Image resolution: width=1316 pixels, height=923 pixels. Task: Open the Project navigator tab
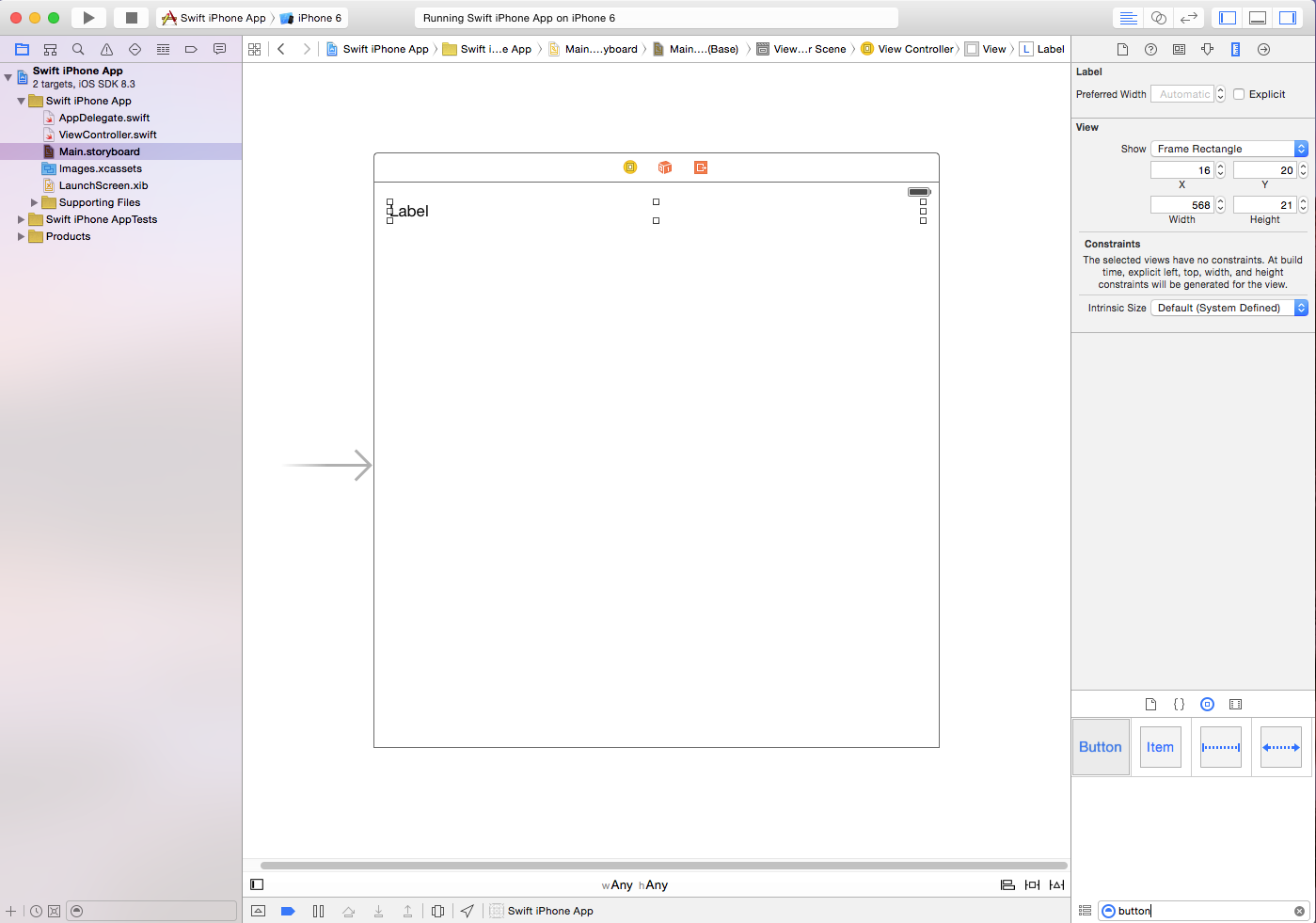(x=23, y=49)
